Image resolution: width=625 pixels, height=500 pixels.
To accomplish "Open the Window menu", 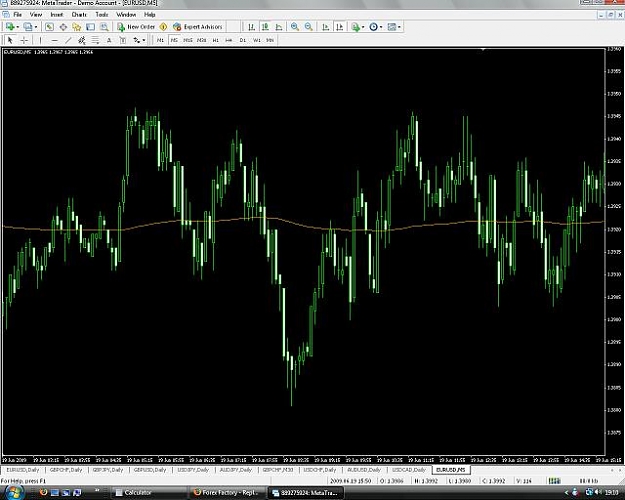I will 126,14.
